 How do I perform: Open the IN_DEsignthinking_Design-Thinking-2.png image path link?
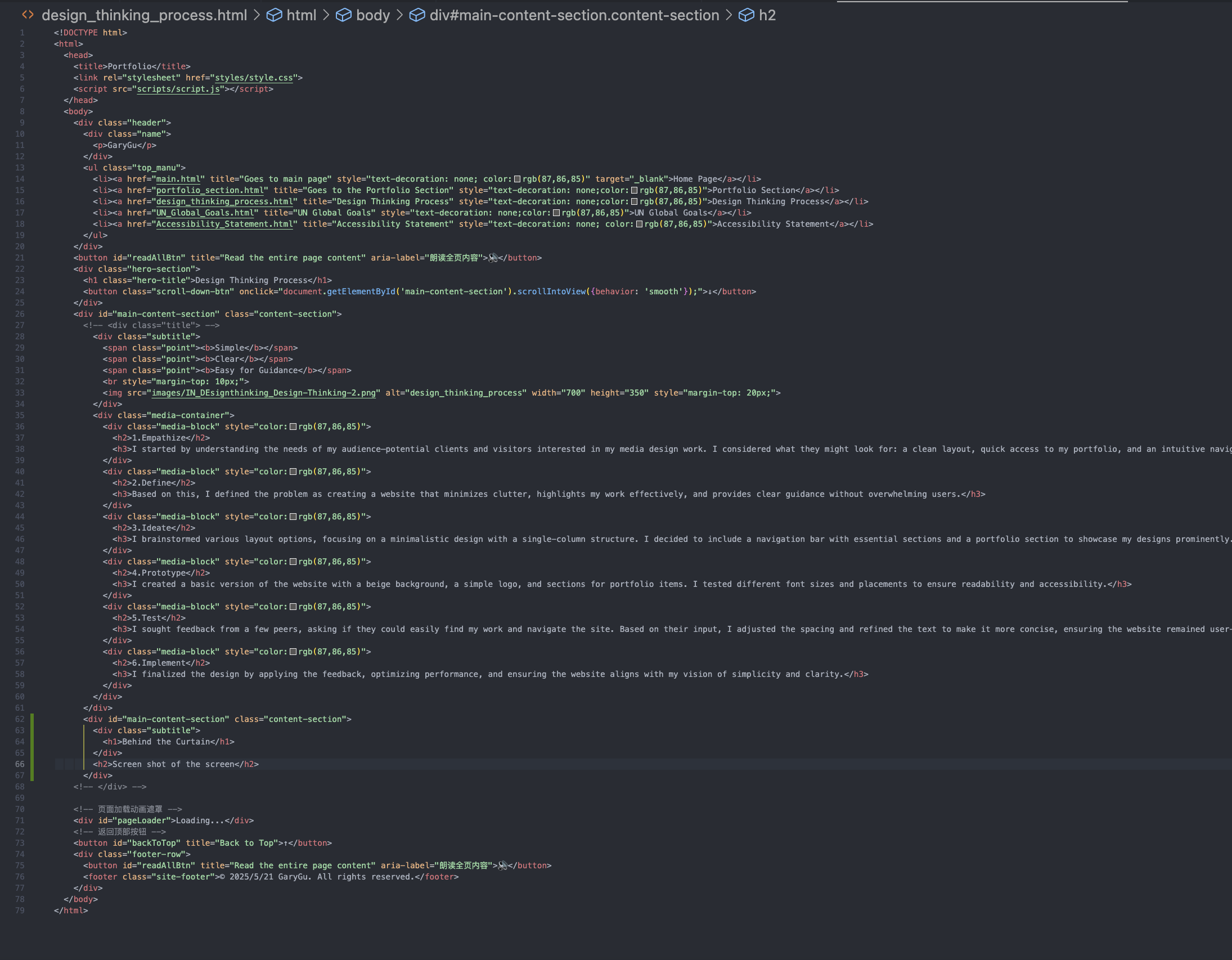pos(263,393)
